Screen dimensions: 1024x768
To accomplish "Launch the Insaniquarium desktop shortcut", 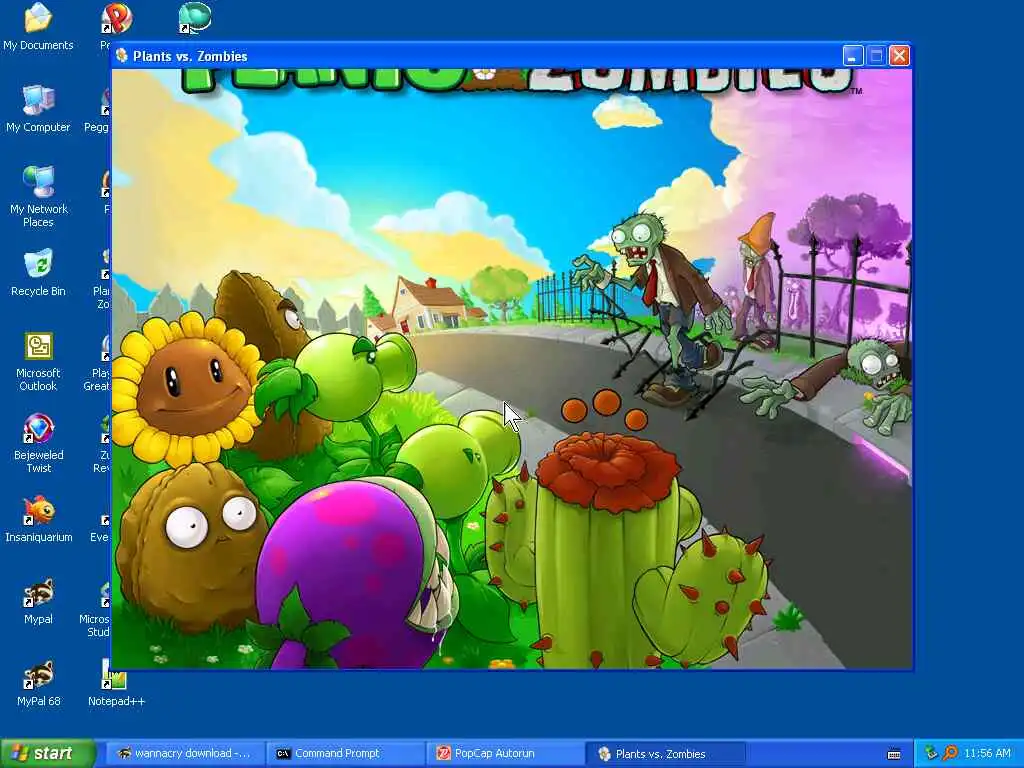I will point(38,519).
